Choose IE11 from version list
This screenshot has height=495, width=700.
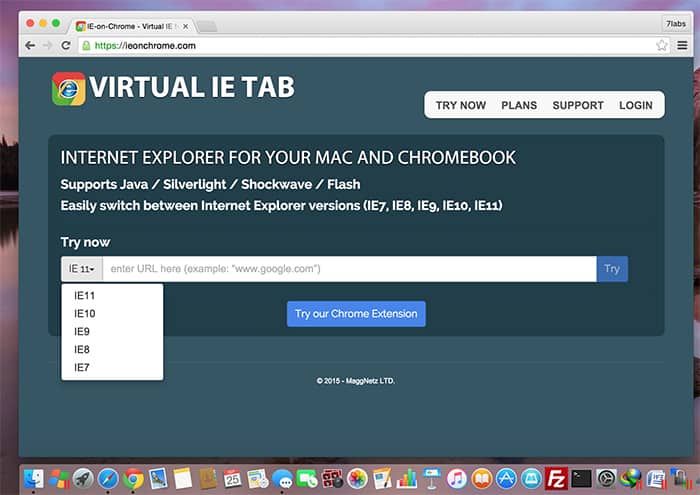pos(112,295)
